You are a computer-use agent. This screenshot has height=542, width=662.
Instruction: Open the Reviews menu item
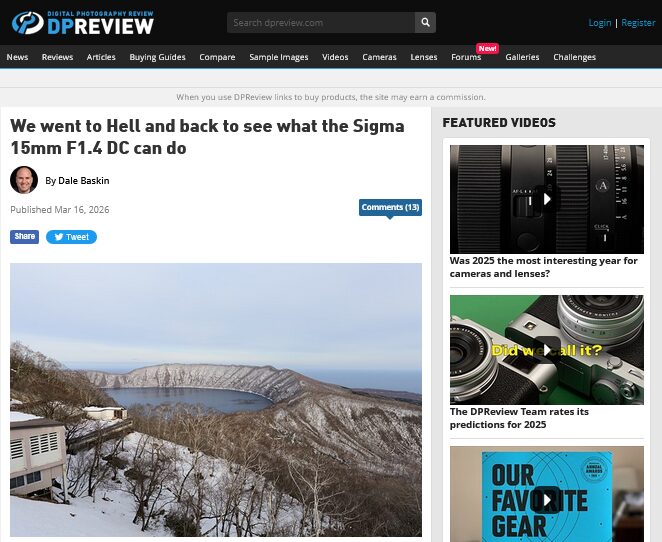(x=57, y=57)
